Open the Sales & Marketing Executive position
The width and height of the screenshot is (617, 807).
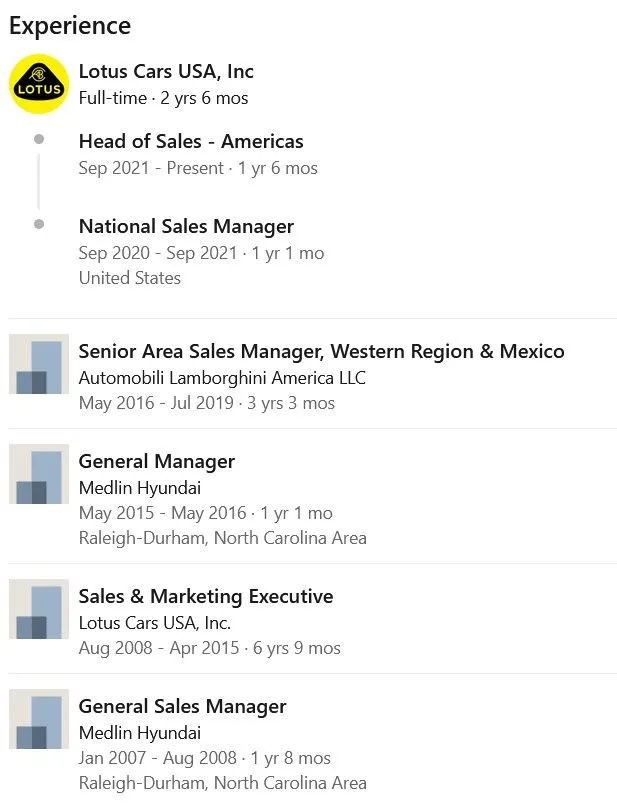pyautogui.click(x=206, y=596)
